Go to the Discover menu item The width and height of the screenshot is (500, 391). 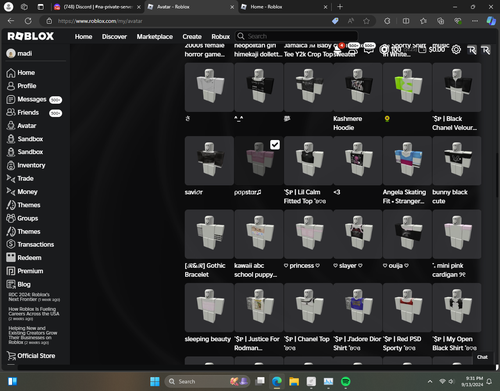[114, 36]
